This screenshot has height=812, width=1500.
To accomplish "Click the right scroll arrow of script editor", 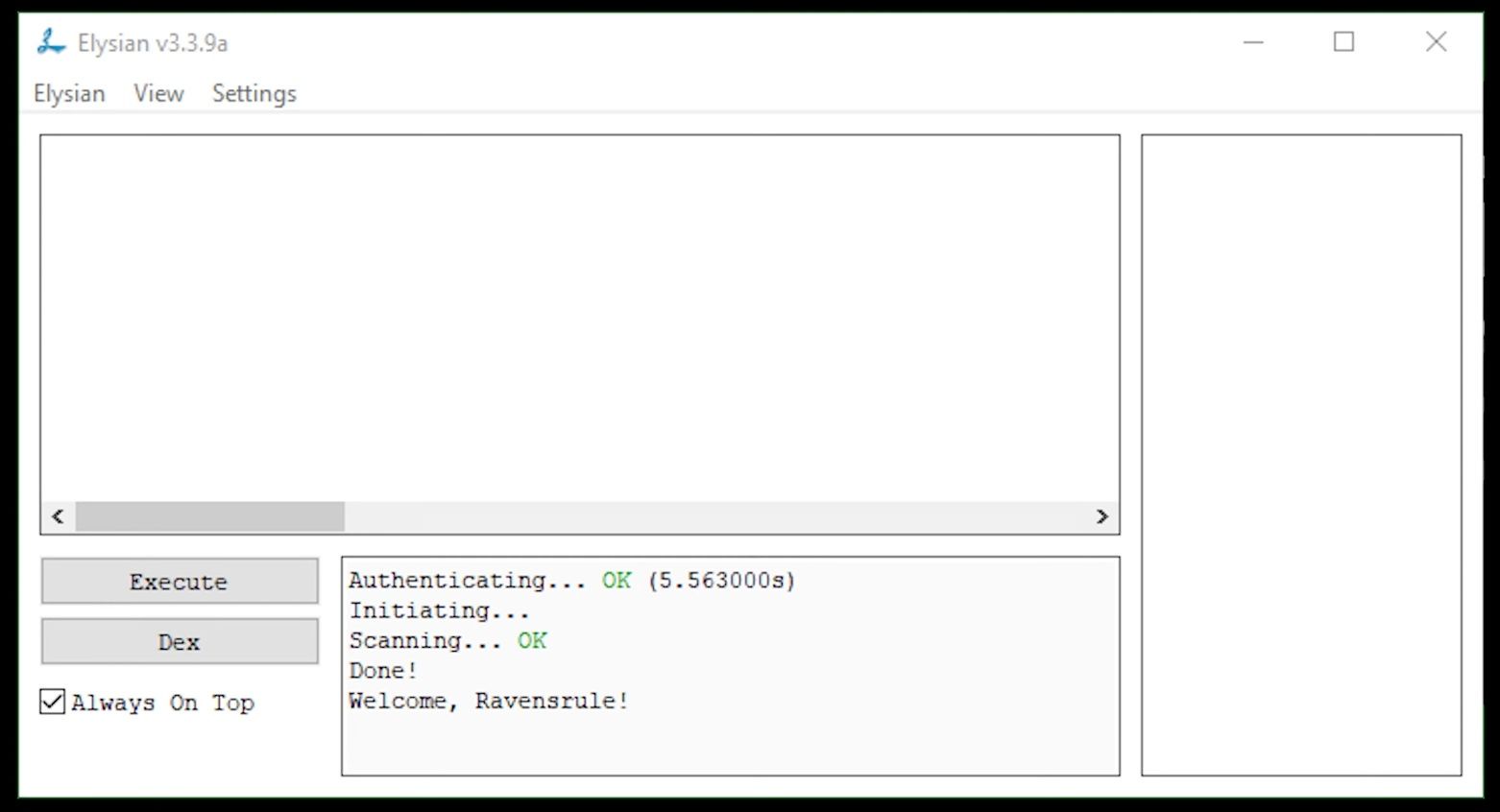I will coord(1101,516).
